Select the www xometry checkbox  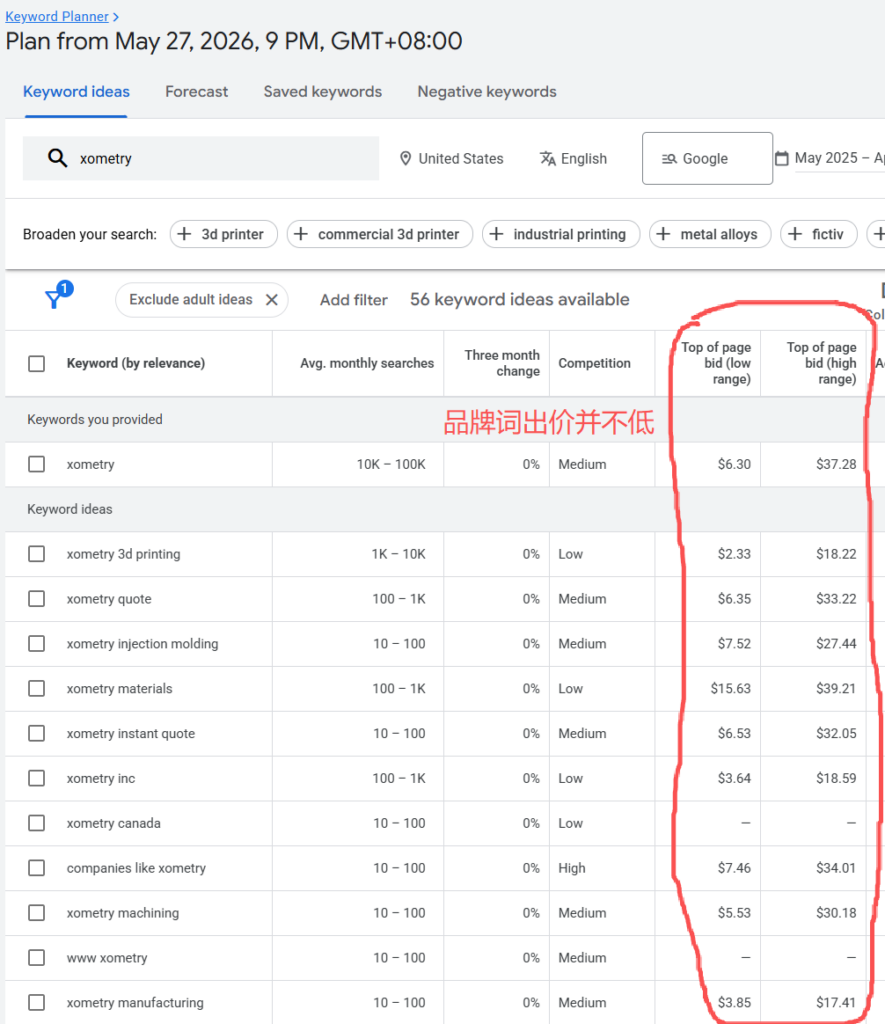click(37, 957)
